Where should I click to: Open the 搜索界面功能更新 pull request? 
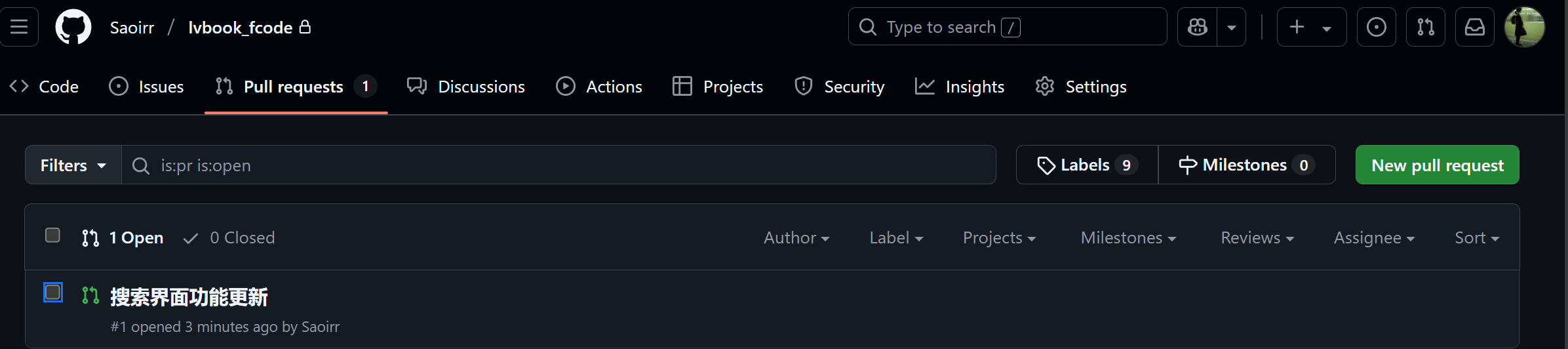(x=189, y=297)
